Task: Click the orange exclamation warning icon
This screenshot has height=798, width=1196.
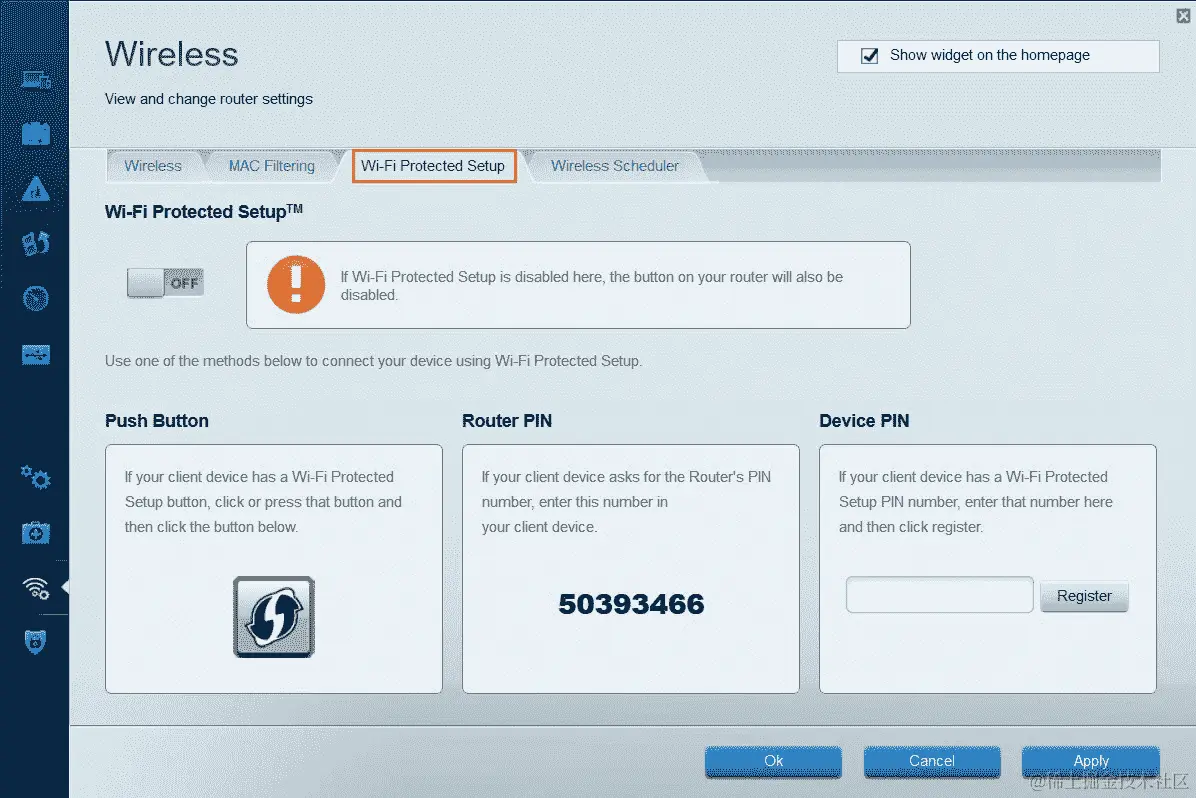Action: tap(296, 285)
